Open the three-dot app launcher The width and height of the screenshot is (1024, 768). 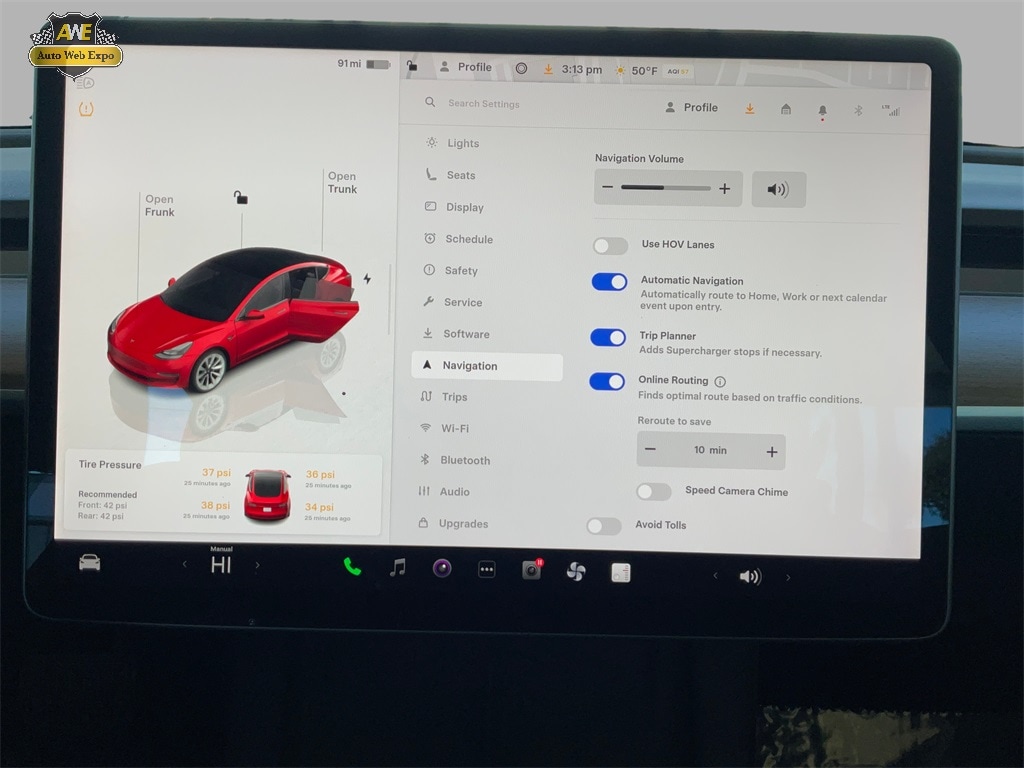487,569
